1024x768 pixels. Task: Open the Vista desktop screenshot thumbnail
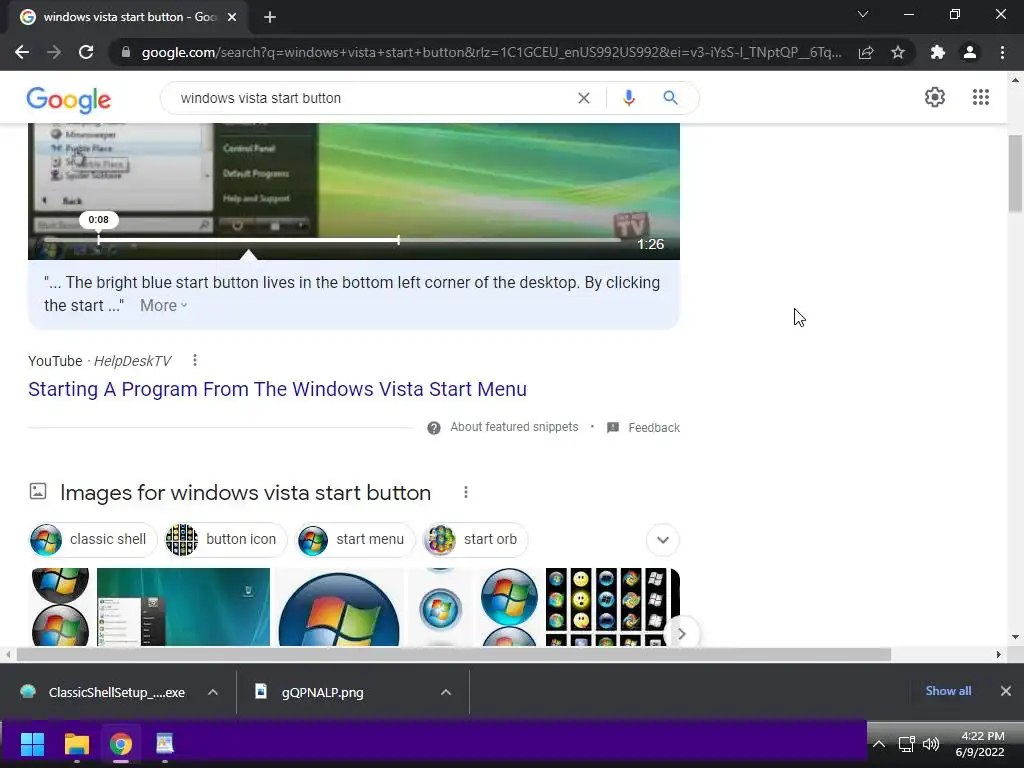184,607
